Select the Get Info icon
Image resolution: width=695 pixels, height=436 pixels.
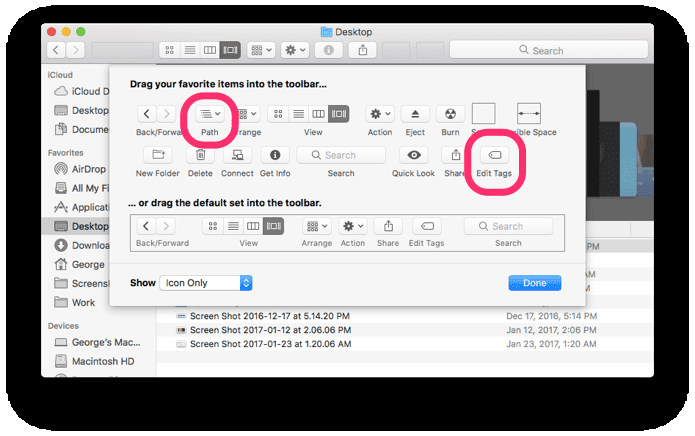pyautogui.click(x=275, y=155)
